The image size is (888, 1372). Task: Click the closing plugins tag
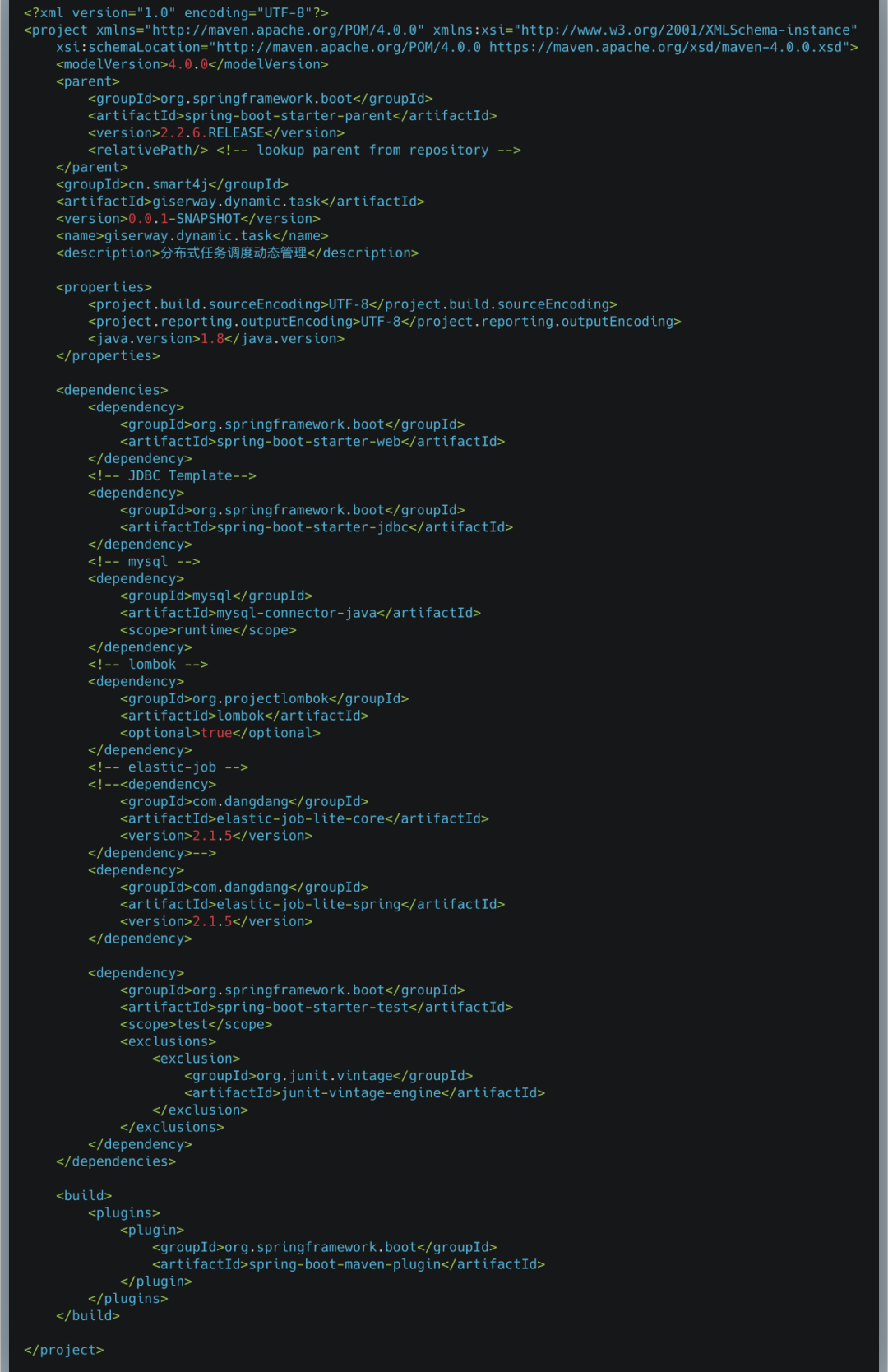tap(128, 1299)
